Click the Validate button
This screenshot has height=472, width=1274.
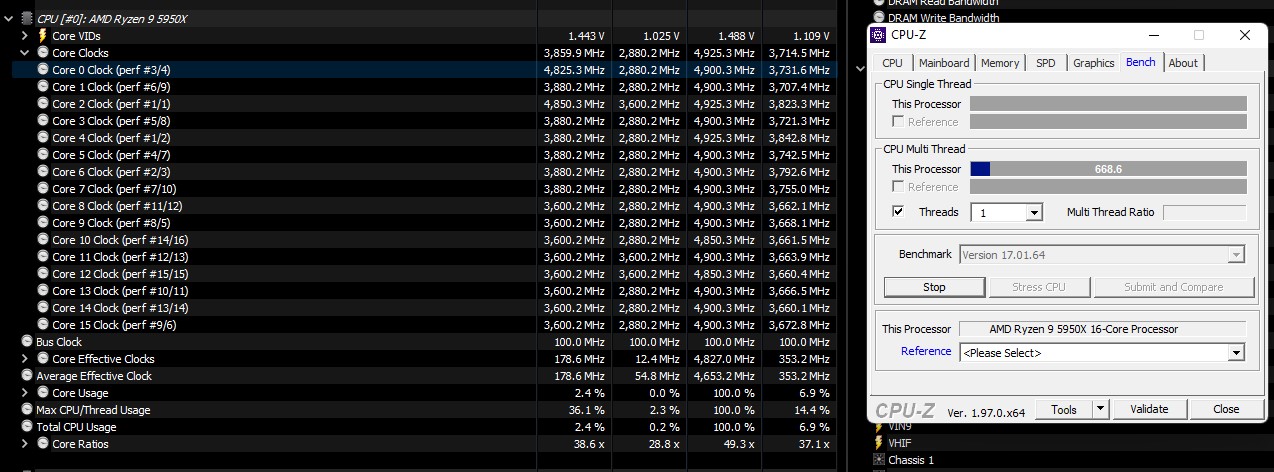pyautogui.click(x=1149, y=409)
